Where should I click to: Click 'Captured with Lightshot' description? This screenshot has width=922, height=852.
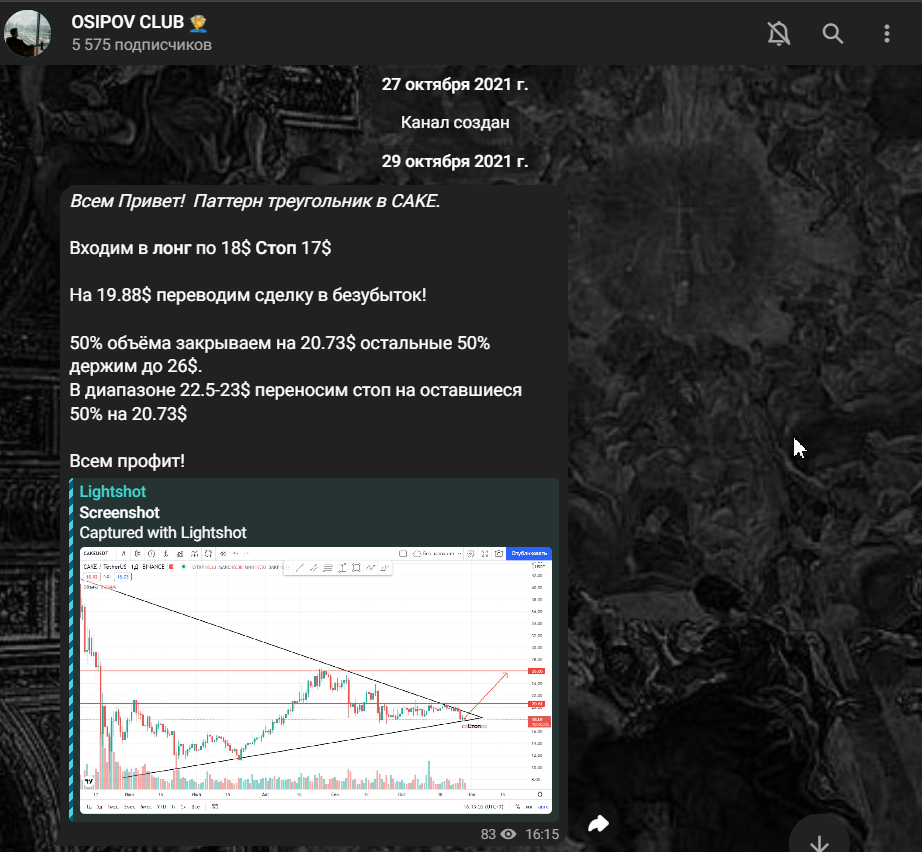[163, 533]
